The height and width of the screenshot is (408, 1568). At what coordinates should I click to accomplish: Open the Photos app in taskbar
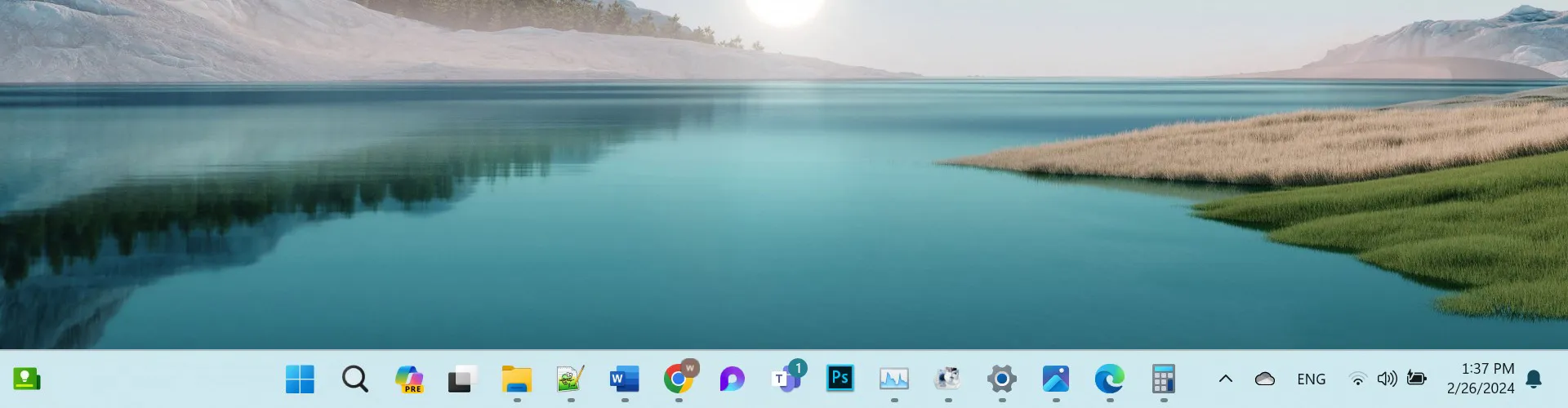click(1055, 379)
